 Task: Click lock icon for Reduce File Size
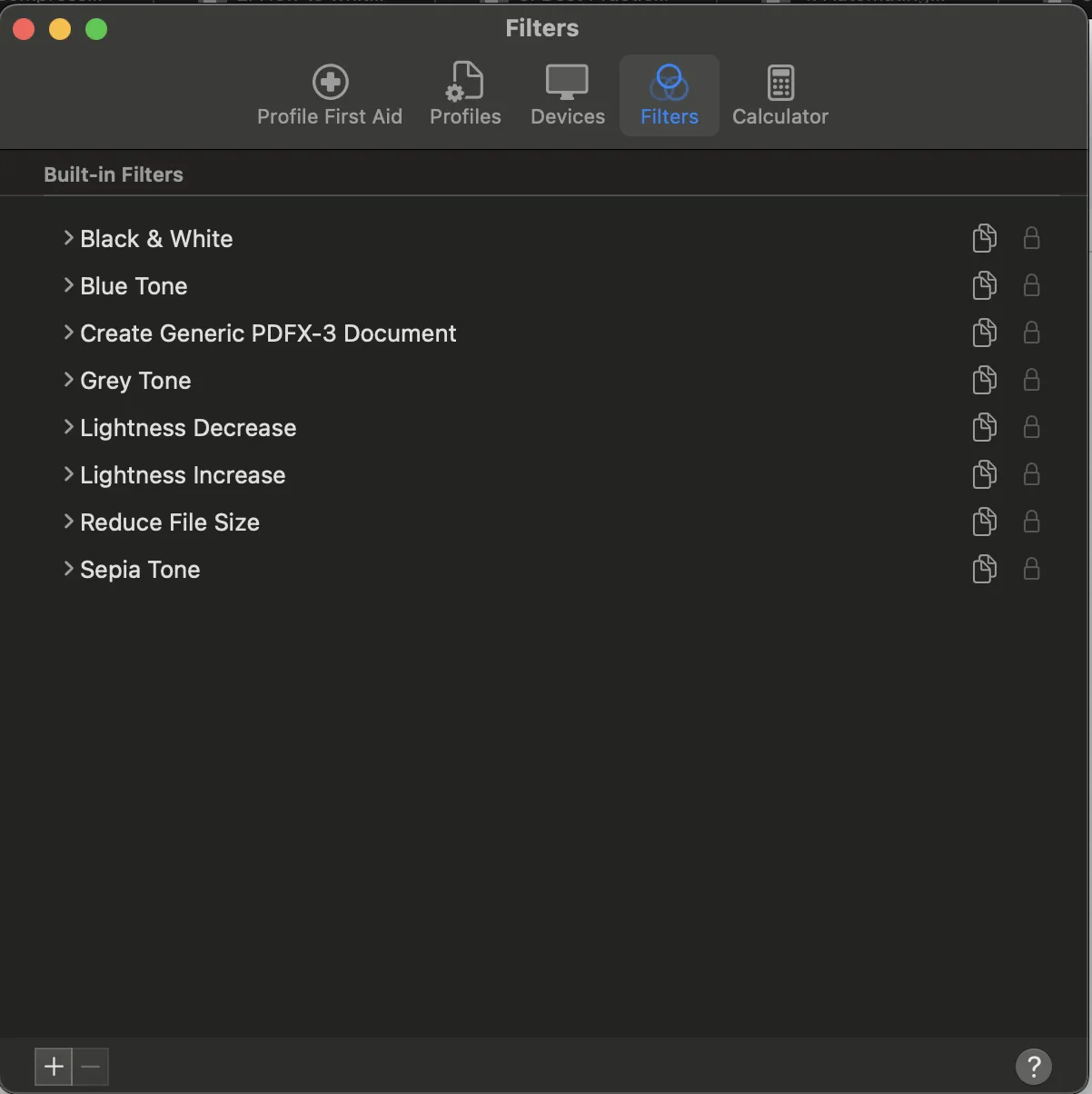pos(1031,522)
